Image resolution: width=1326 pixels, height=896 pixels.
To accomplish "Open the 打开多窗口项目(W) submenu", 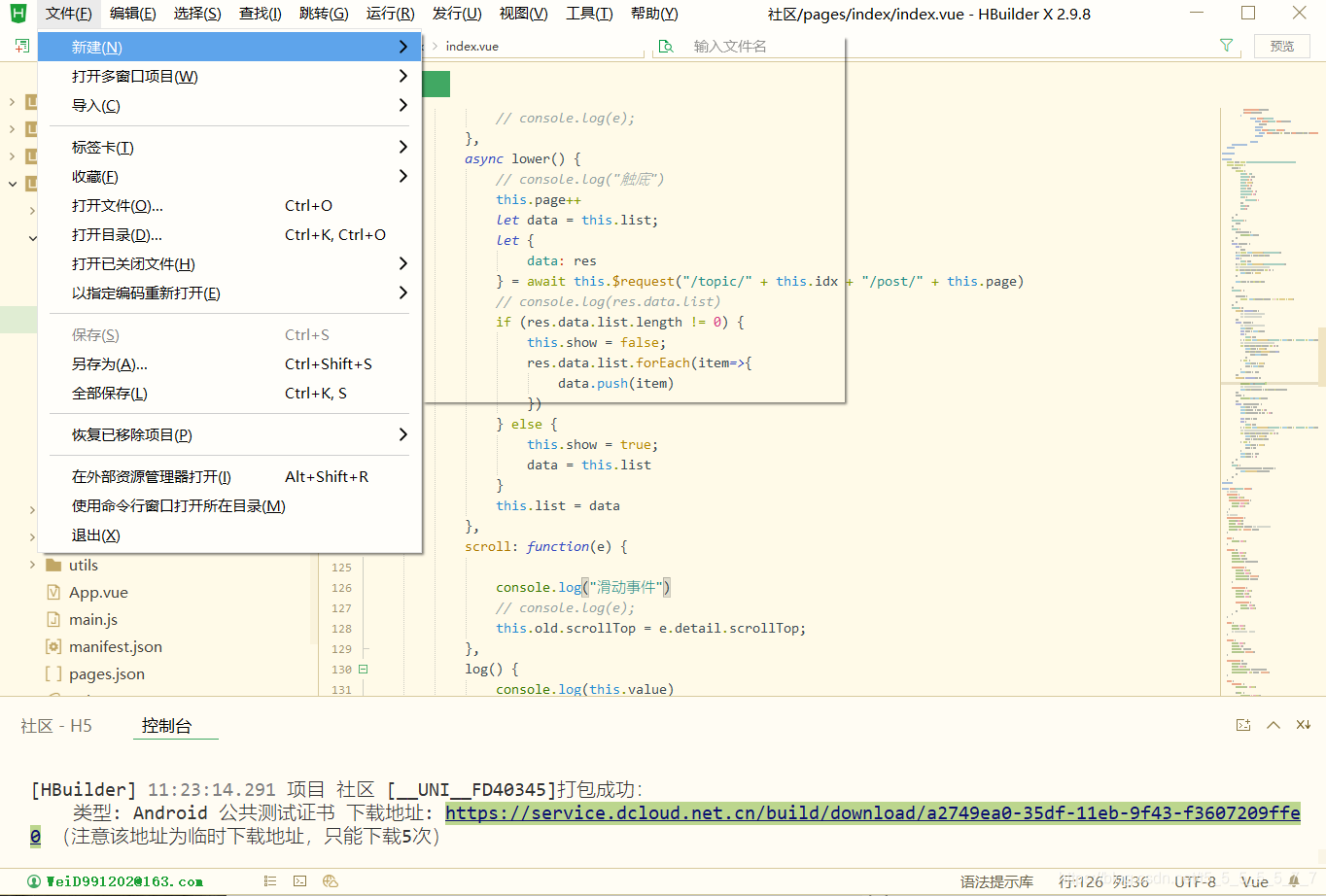I will (229, 76).
